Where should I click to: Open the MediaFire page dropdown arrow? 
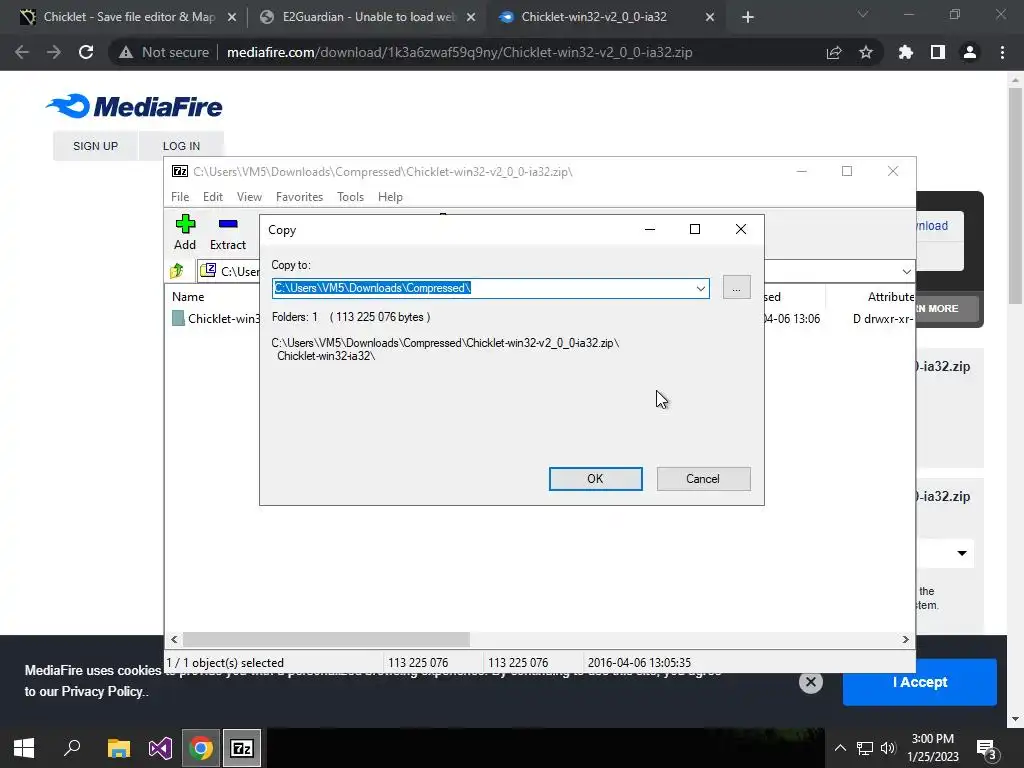[962, 553]
